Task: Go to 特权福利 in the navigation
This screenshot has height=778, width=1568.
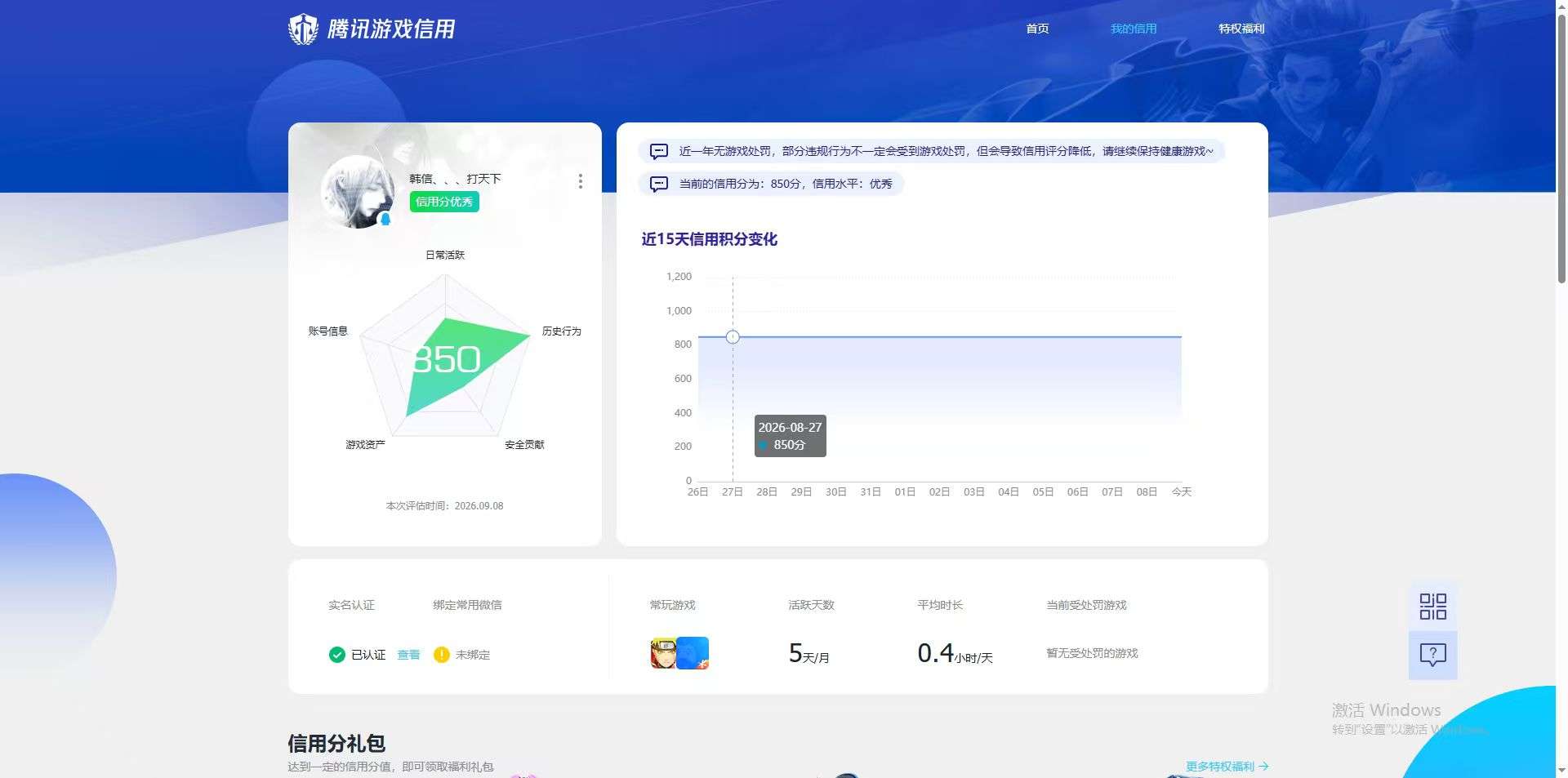Action: click(1241, 29)
